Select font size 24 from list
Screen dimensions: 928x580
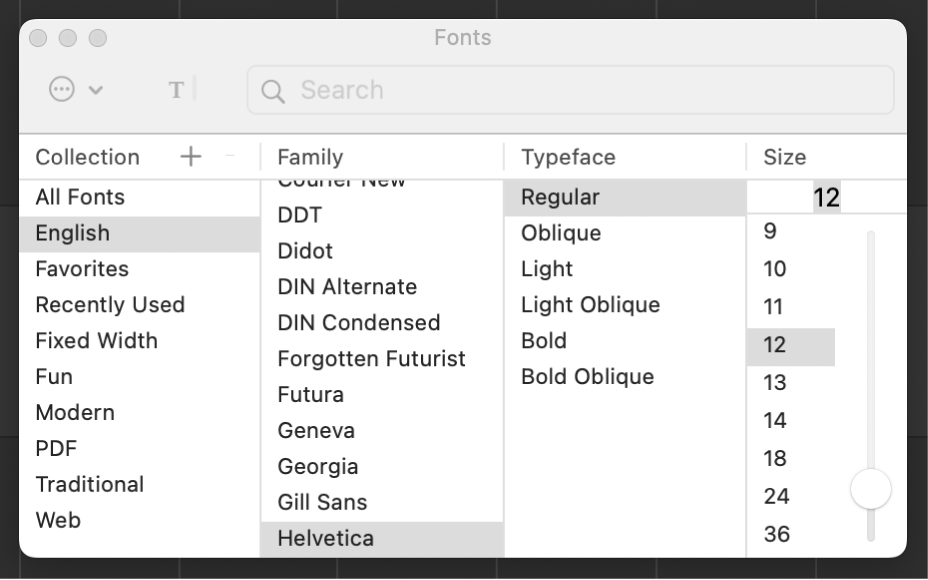pos(776,496)
